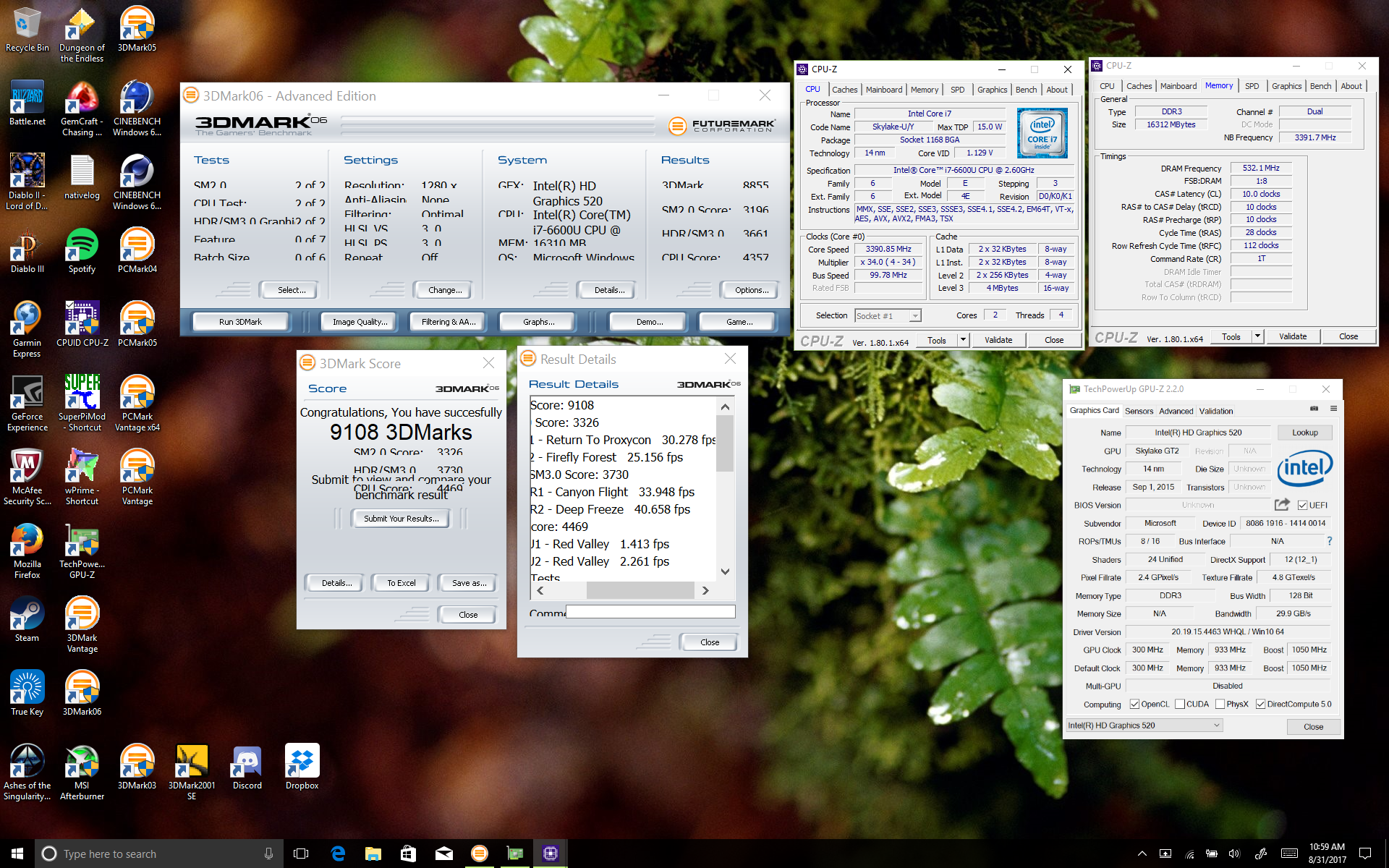This screenshot has height=868, width=1389.
Task: Open the Graphs button in 3DMark06
Action: [x=539, y=322]
